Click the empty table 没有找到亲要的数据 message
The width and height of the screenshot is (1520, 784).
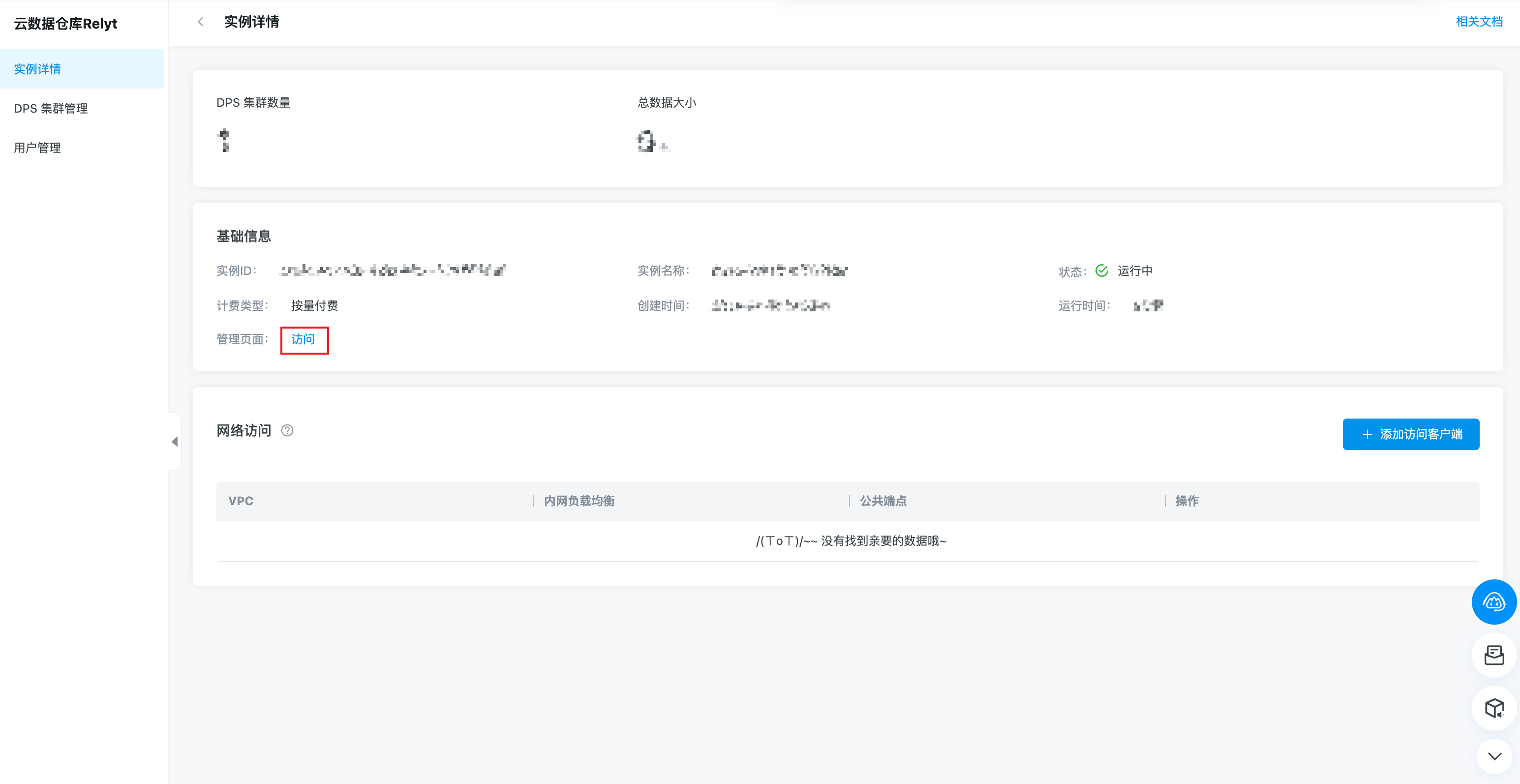coord(851,541)
